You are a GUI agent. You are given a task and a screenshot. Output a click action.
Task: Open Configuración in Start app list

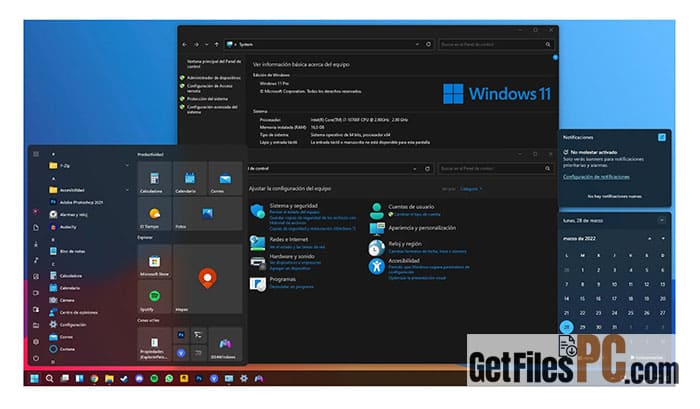72,325
